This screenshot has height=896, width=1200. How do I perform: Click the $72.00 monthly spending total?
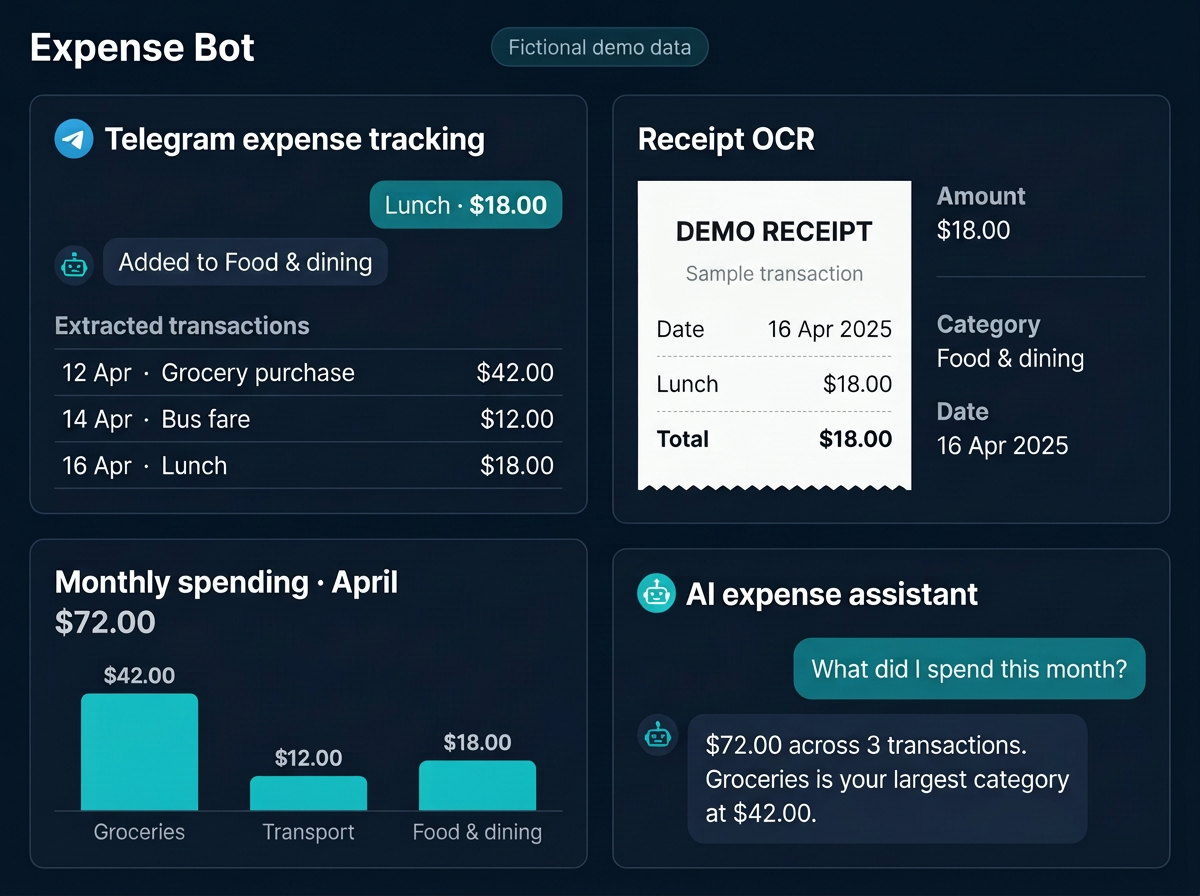105,622
